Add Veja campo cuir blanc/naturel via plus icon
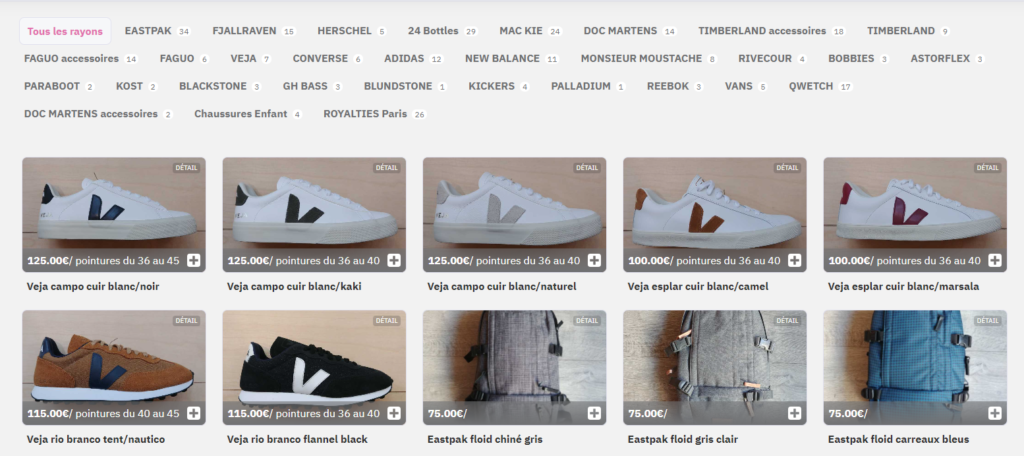1024x456 pixels. [594, 260]
